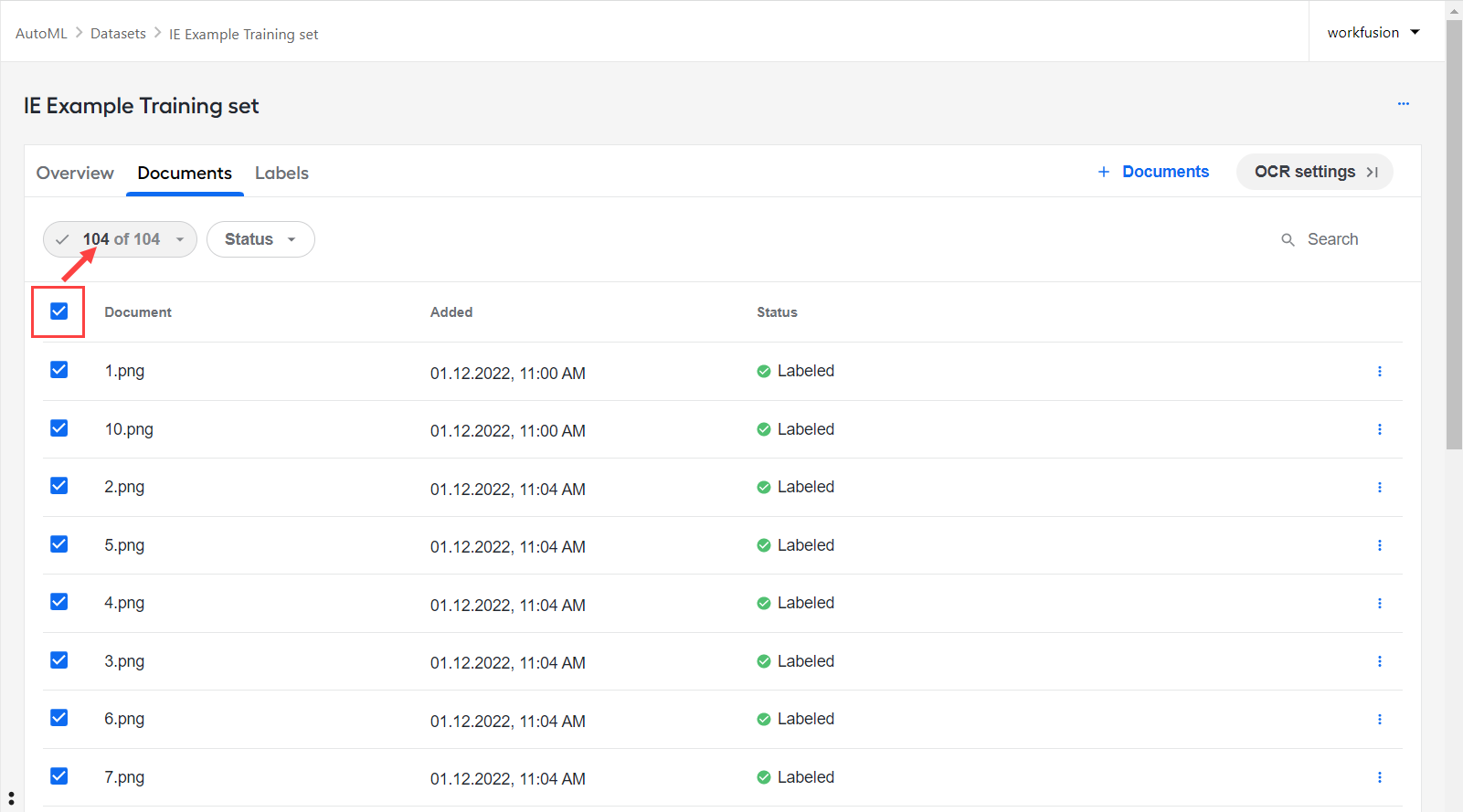Open the Status filter dropdown
This screenshot has width=1463, height=812.
click(x=260, y=239)
